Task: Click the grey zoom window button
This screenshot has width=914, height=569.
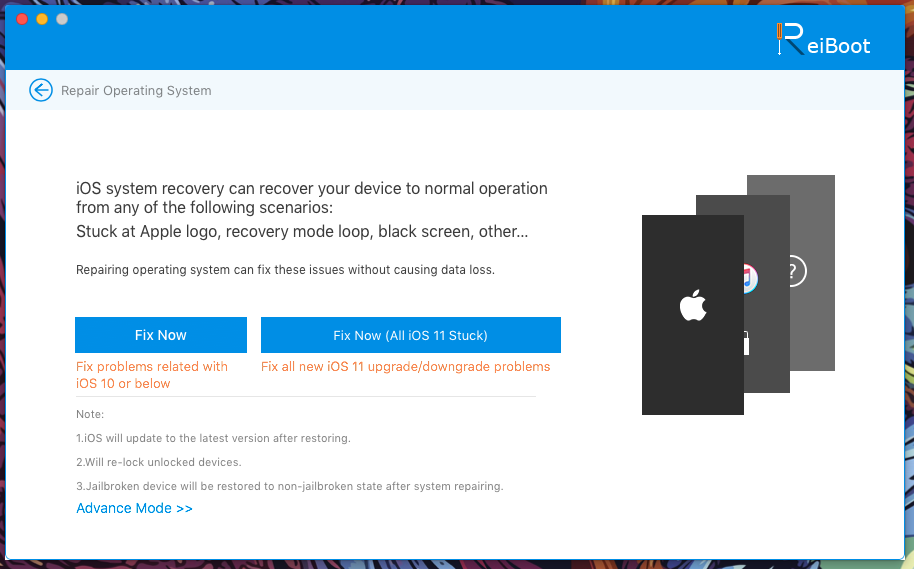Action: pyautogui.click(x=62, y=19)
